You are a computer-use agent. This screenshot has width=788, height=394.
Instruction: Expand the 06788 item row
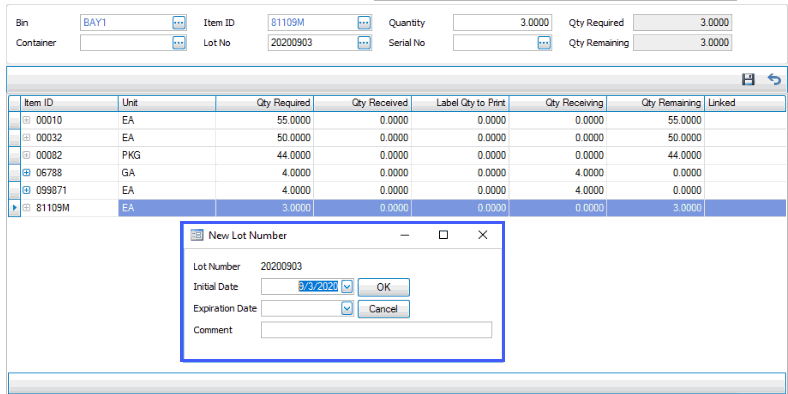tap(27, 173)
